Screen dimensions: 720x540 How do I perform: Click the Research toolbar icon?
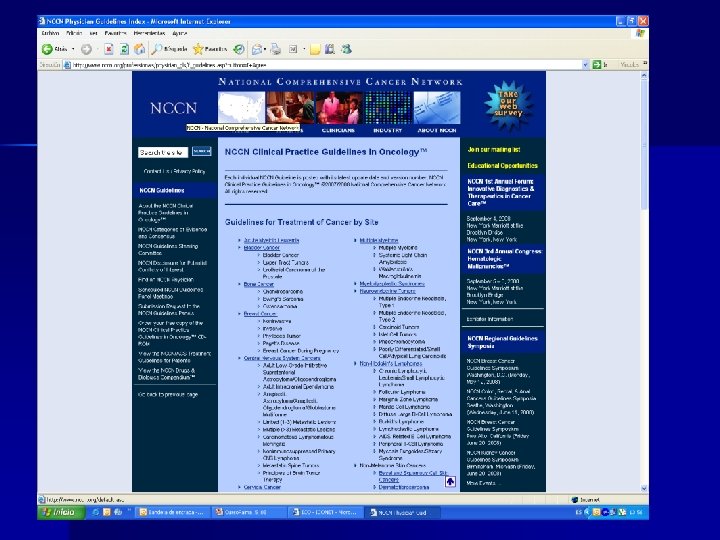[330, 49]
